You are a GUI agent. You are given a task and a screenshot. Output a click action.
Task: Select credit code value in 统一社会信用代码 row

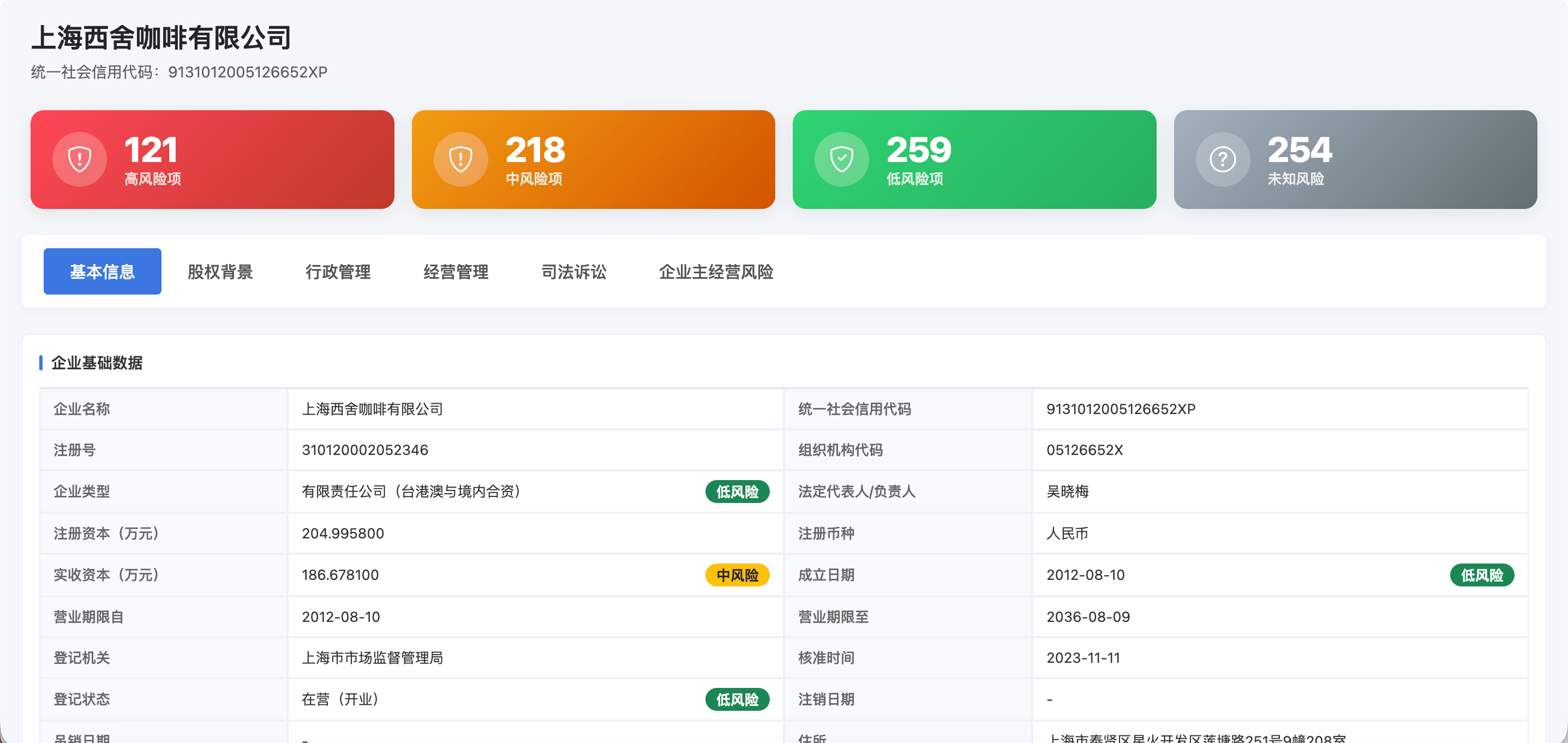pos(1121,409)
